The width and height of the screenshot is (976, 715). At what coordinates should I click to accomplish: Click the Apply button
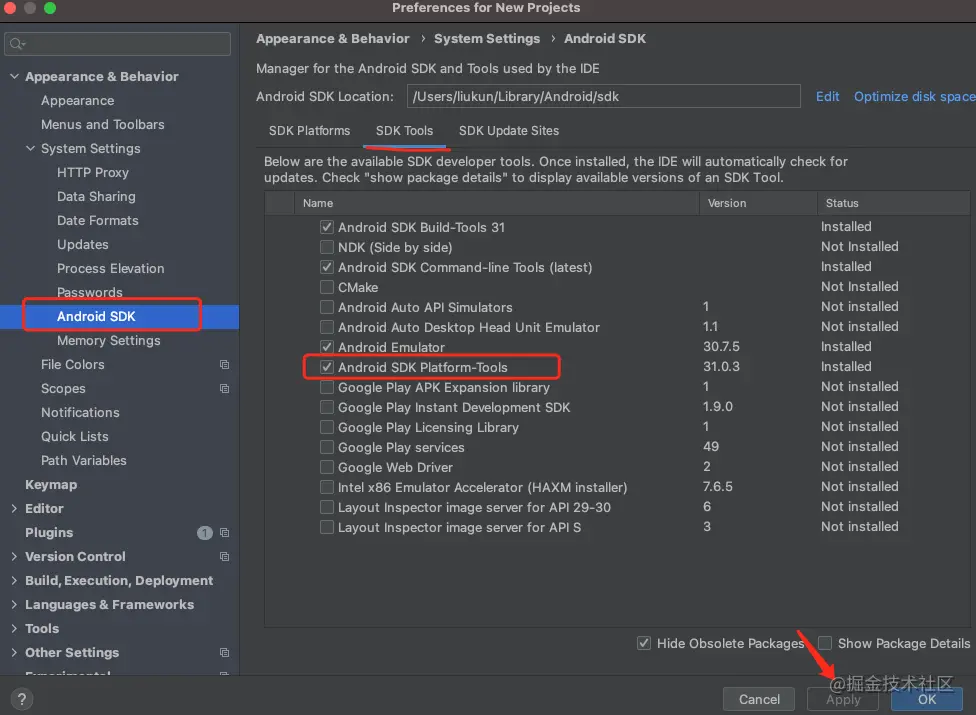[x=843, y=699]
